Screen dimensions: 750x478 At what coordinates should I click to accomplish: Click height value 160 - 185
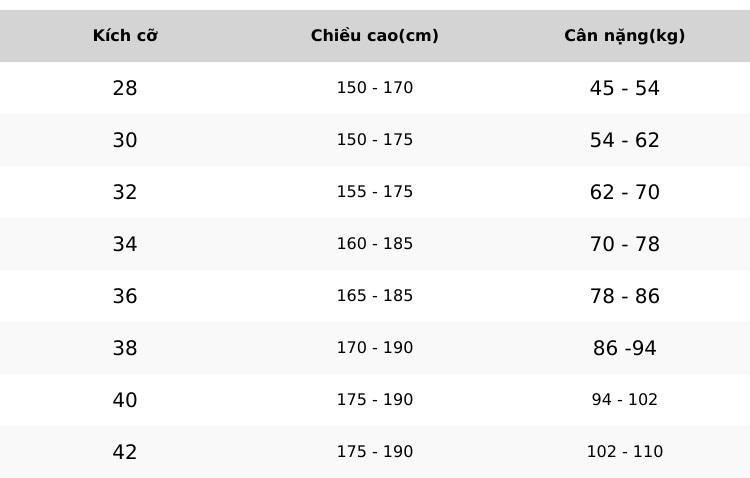375,244
